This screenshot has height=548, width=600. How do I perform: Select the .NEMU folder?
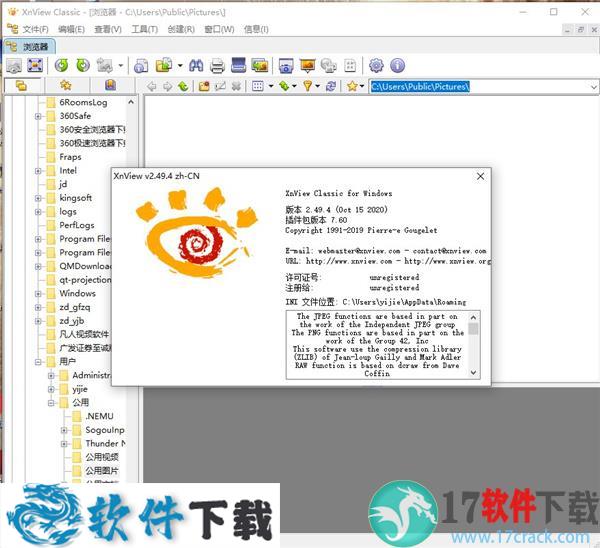tap(93, 416)
